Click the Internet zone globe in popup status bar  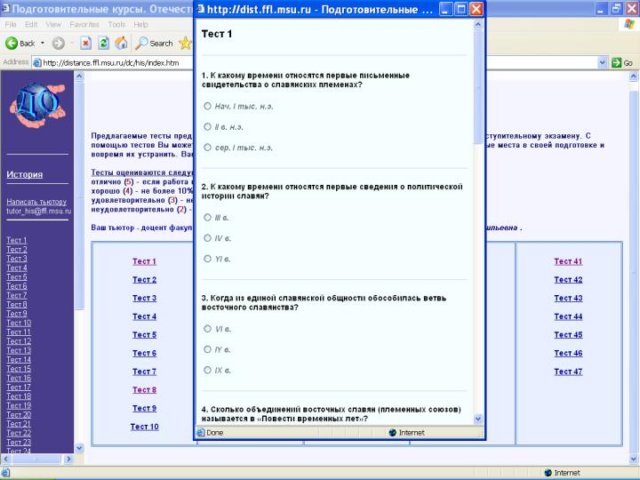[x=393, y=433]
